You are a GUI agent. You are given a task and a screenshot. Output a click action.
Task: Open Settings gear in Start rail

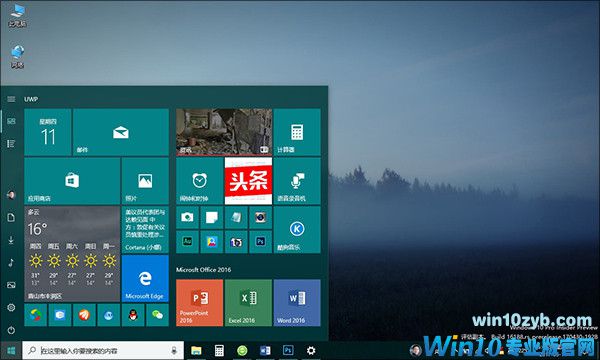pyautogui.click(x=11, y=307)
